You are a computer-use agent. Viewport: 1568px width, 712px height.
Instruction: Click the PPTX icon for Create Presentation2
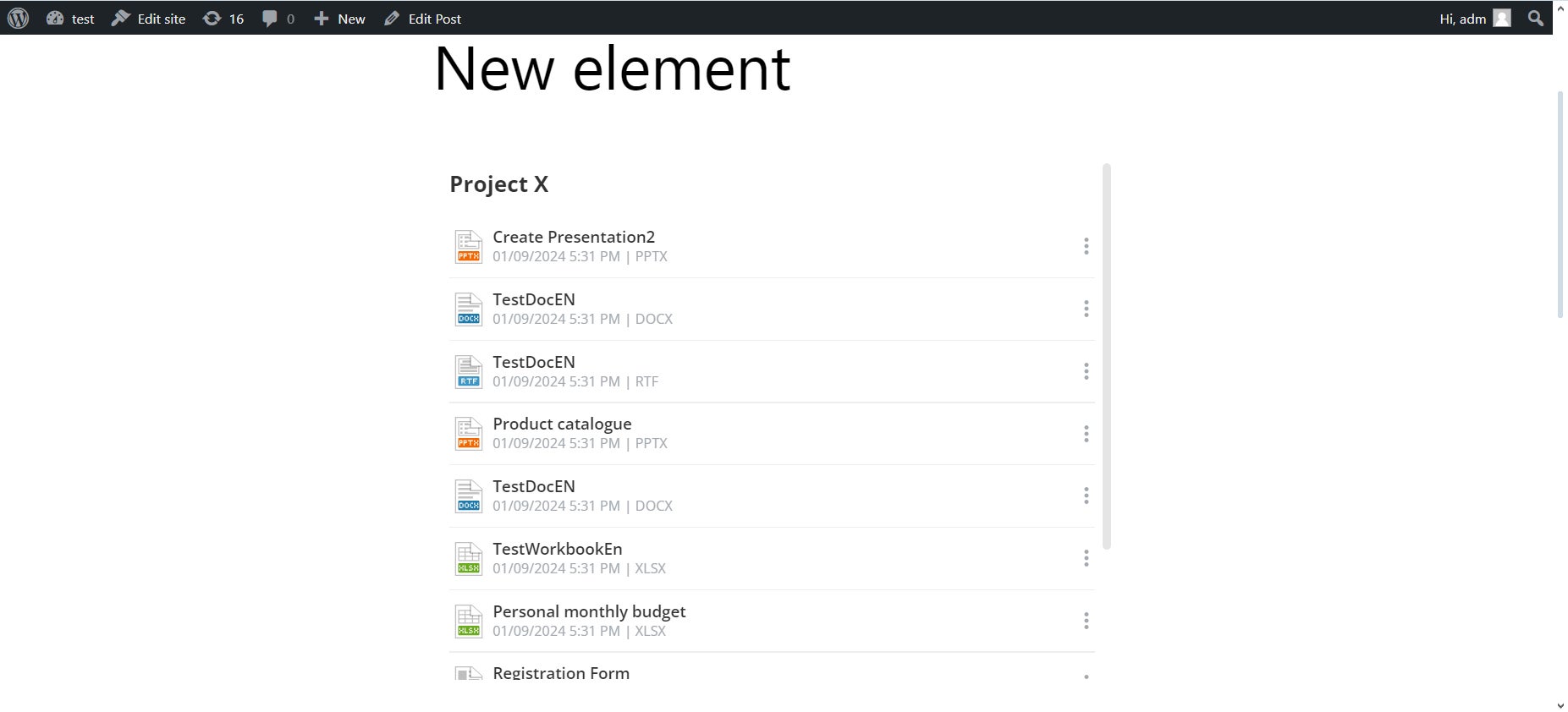(x=469, y=246)
